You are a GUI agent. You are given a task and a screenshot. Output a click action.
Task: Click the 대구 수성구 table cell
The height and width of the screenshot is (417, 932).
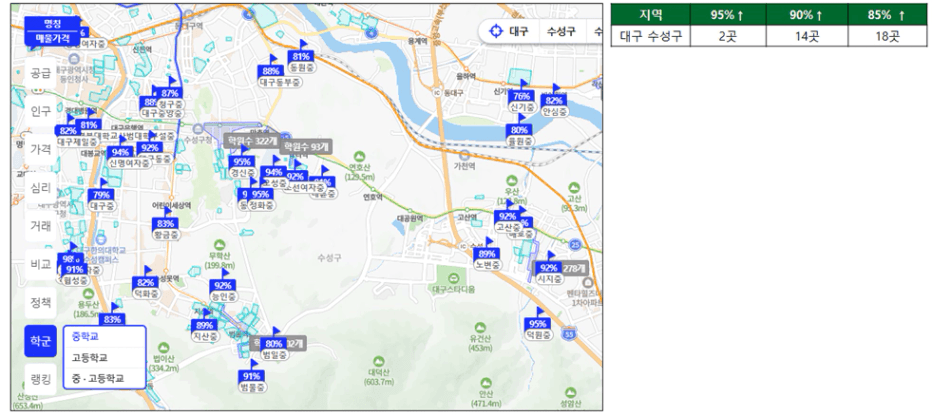(x=651, y=36)
